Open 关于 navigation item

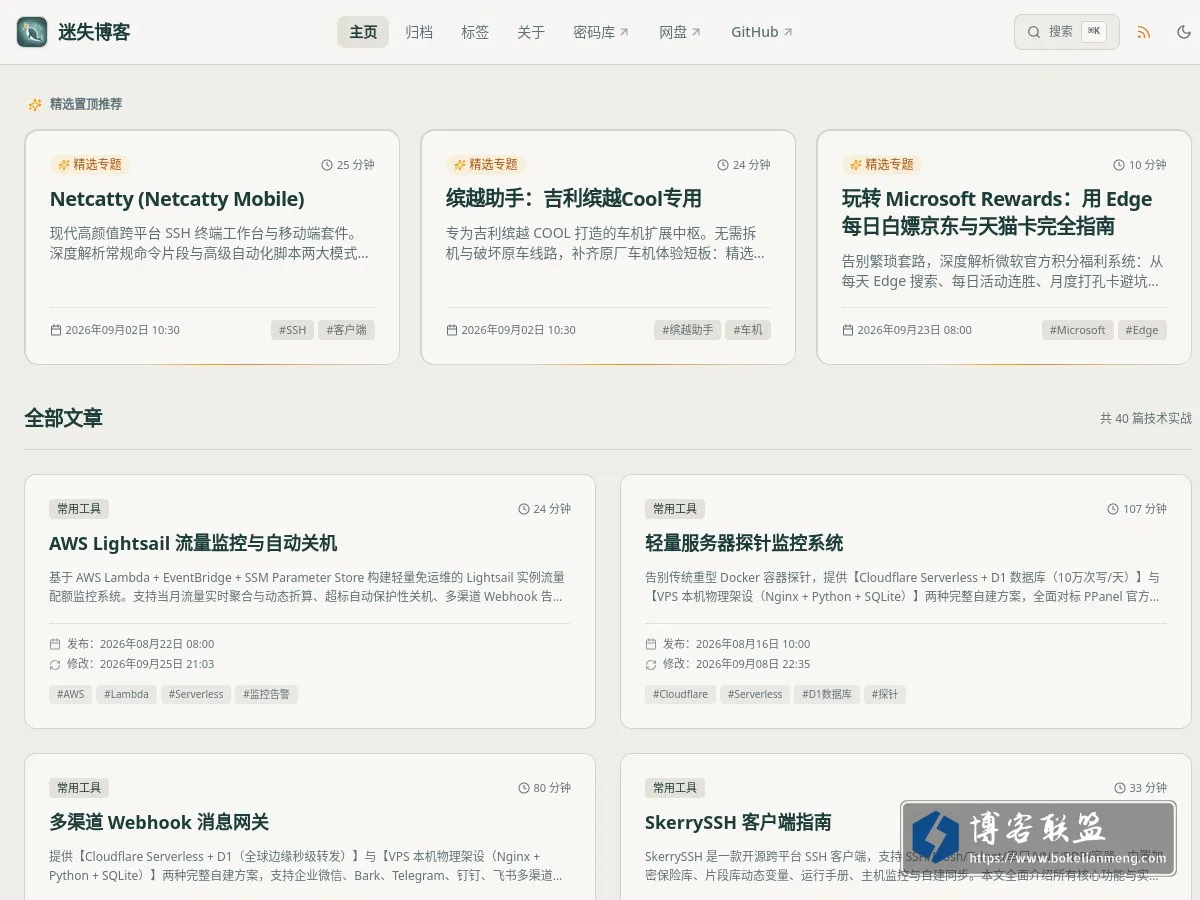click(x=531, y=32)
